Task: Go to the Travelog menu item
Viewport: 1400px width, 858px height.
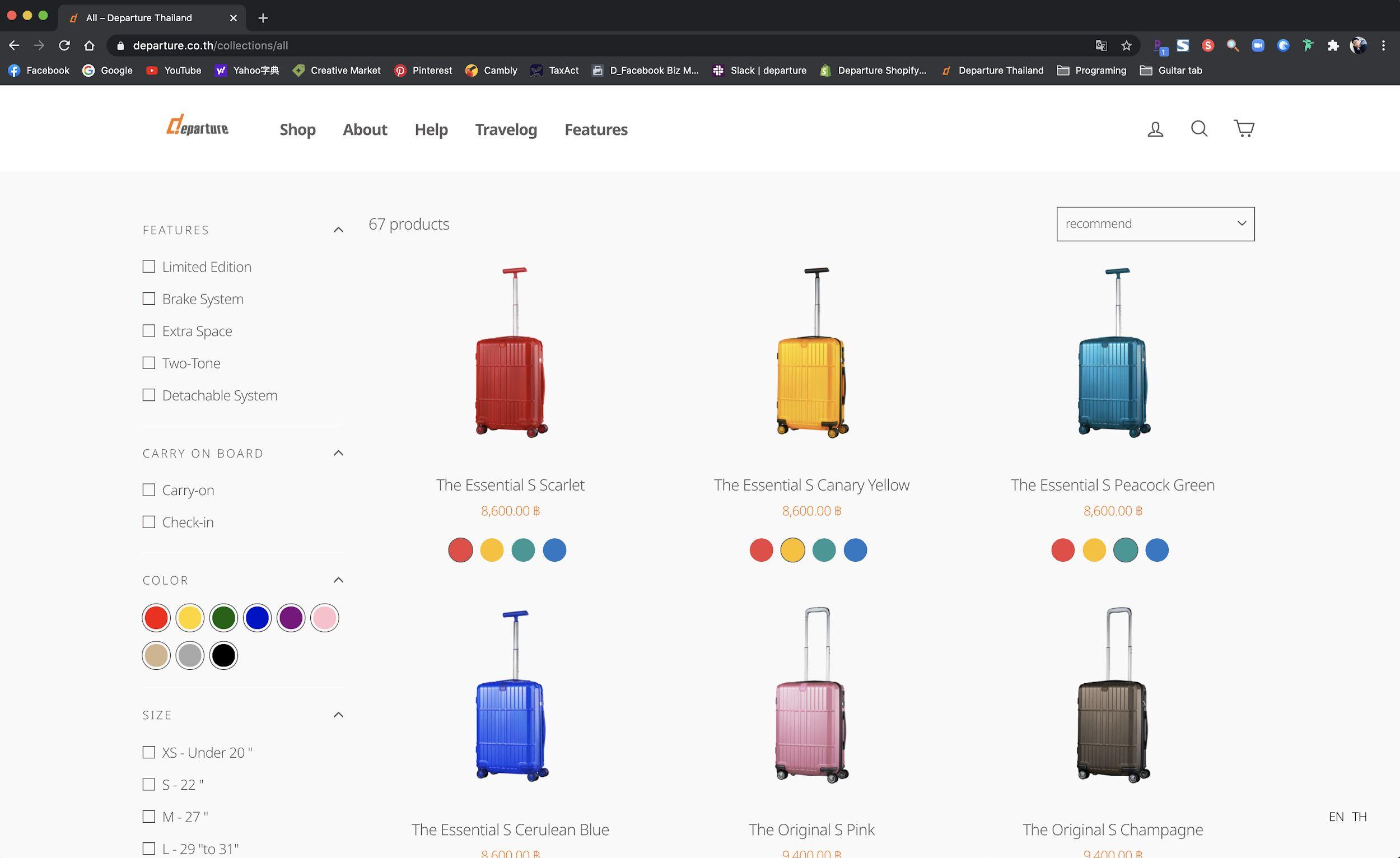Action: [506, 129]
